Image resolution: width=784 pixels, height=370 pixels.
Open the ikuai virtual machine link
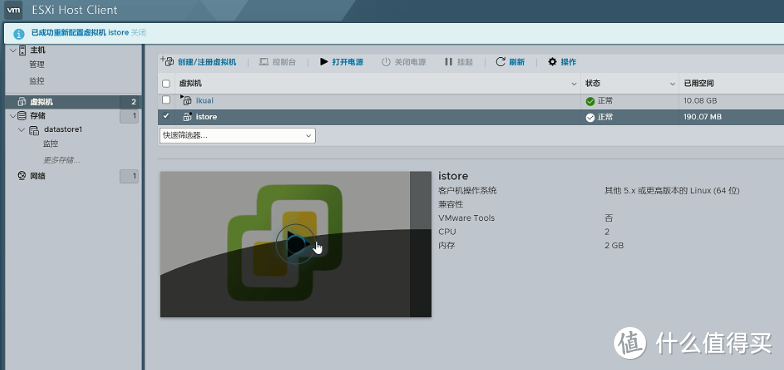204,100
